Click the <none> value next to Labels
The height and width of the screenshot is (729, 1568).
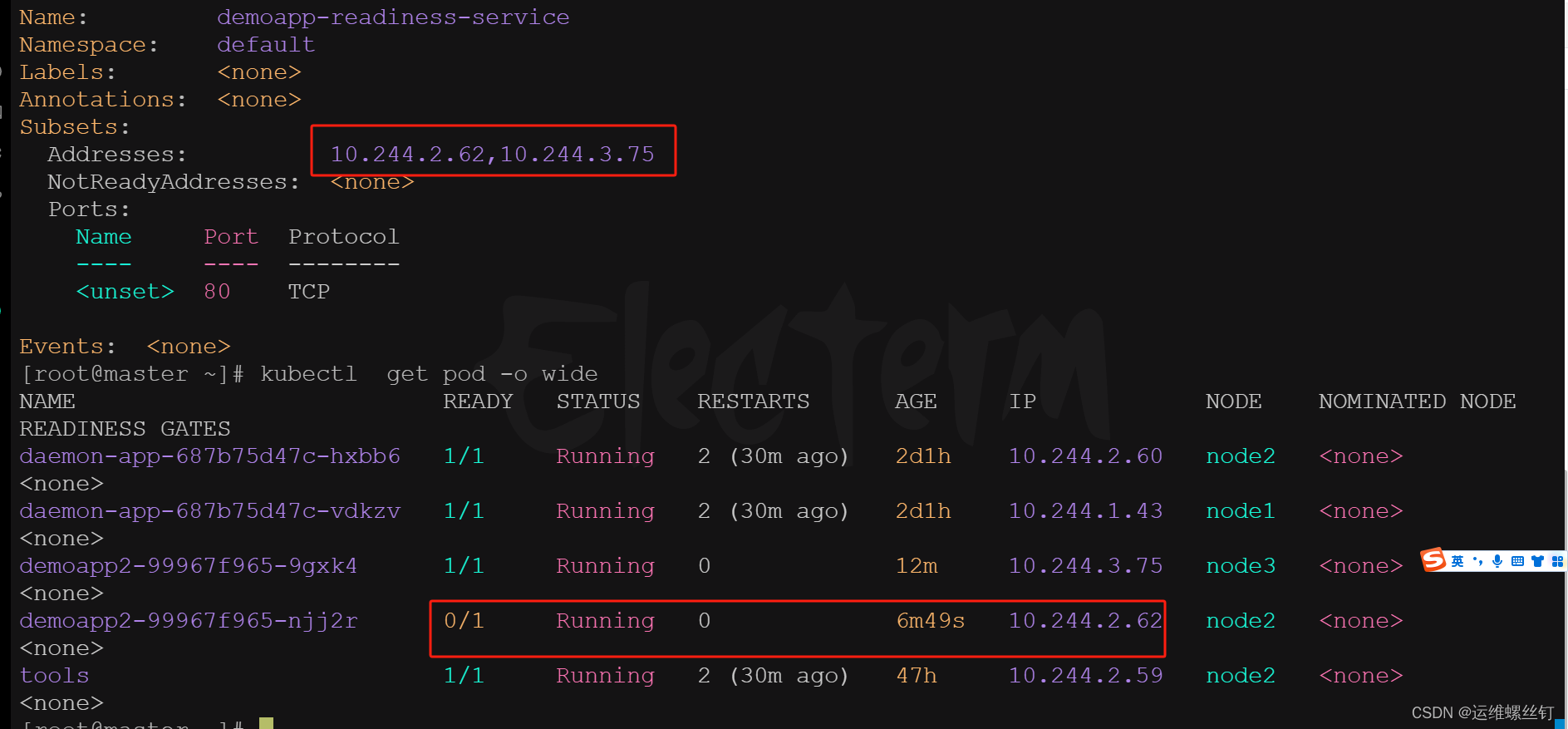pos(259,72)
